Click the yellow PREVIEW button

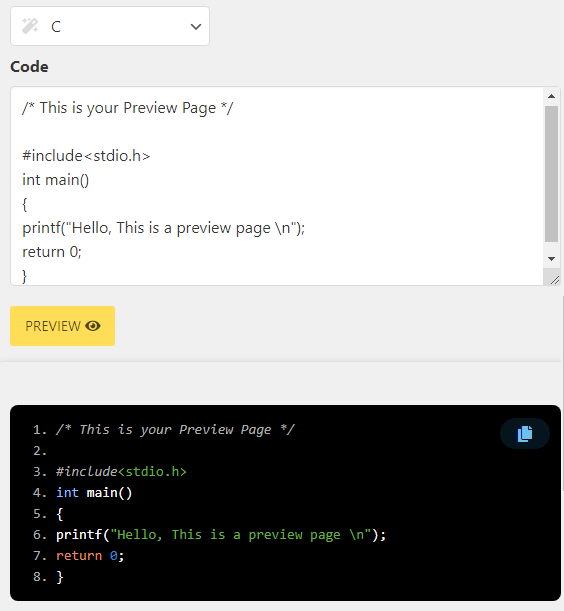click(62, 326)
